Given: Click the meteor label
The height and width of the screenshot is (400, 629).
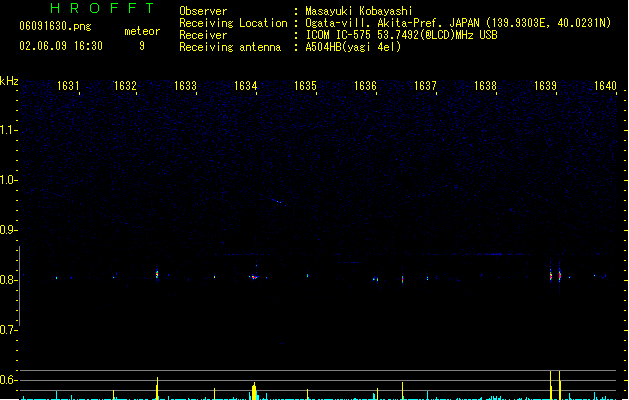Looking at the screenshot, I should pos(142,31).
